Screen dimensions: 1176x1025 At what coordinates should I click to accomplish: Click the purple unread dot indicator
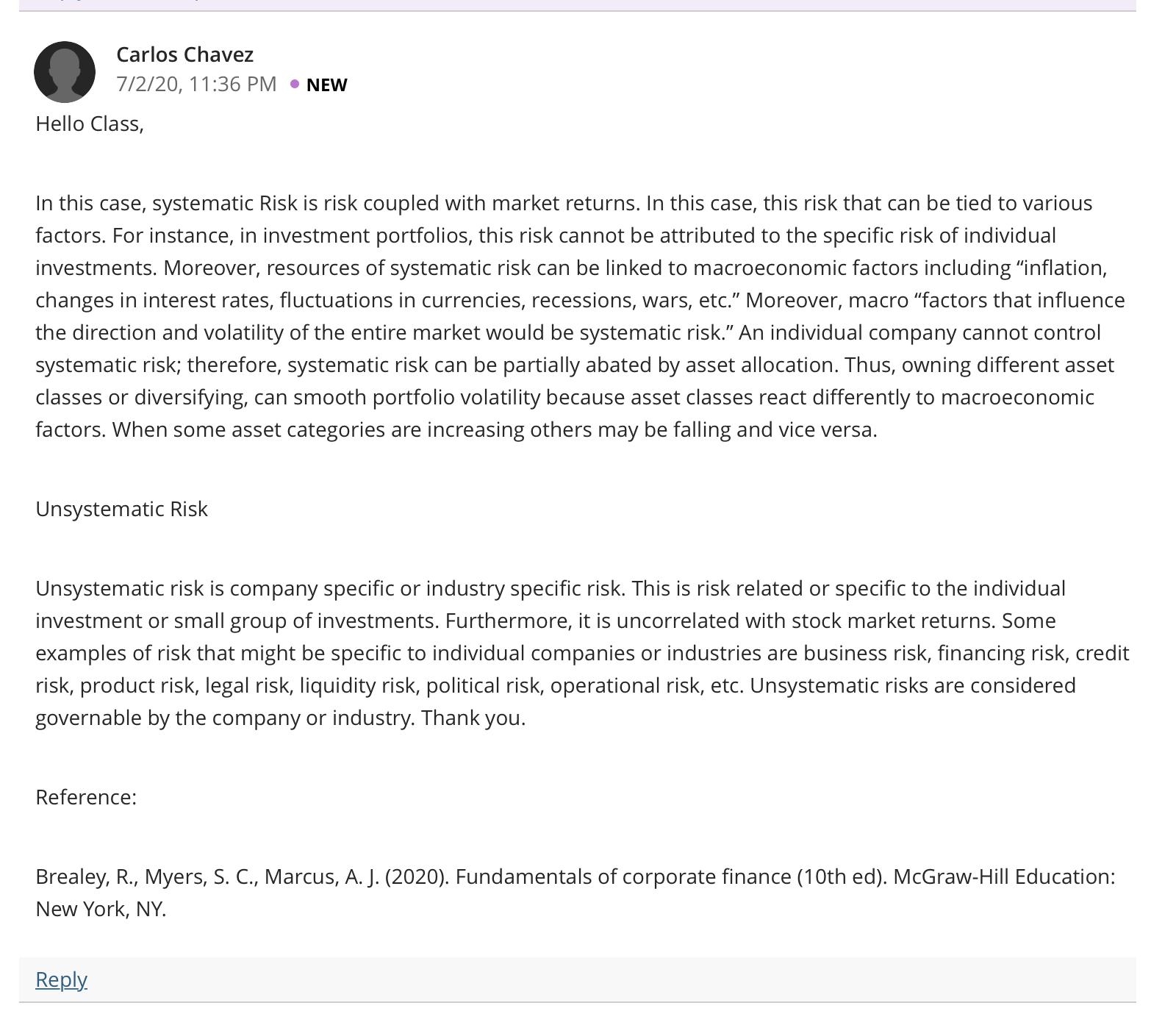pyautogui.click(x=295, y=84)
